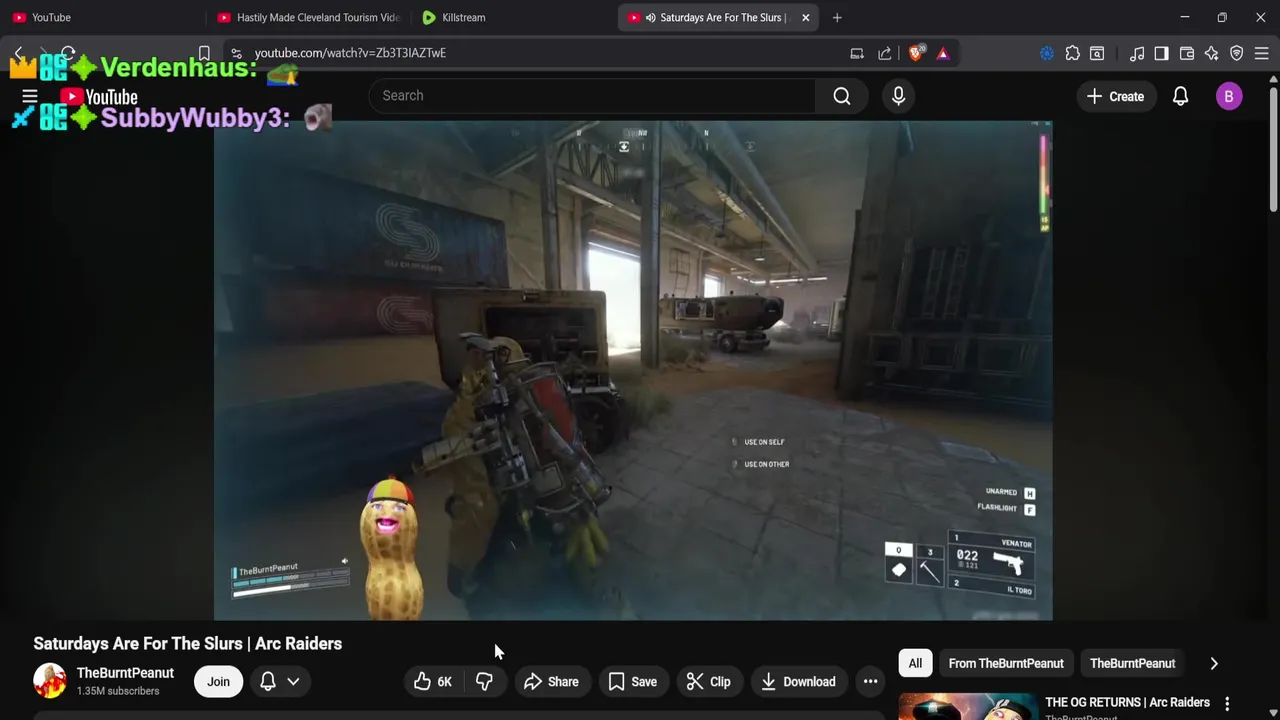This screenshot has height=720, width=1280.
Task: Expand the notification preference dropdown chevron
Action: click(x=293, y=682)
